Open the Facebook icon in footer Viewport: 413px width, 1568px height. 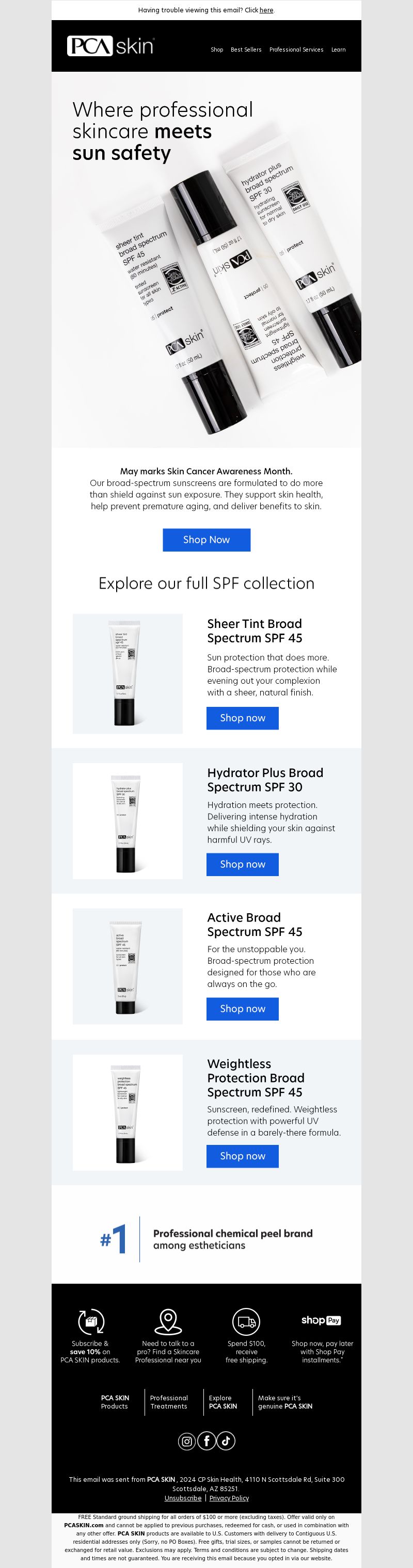(x=206, y=1441)
